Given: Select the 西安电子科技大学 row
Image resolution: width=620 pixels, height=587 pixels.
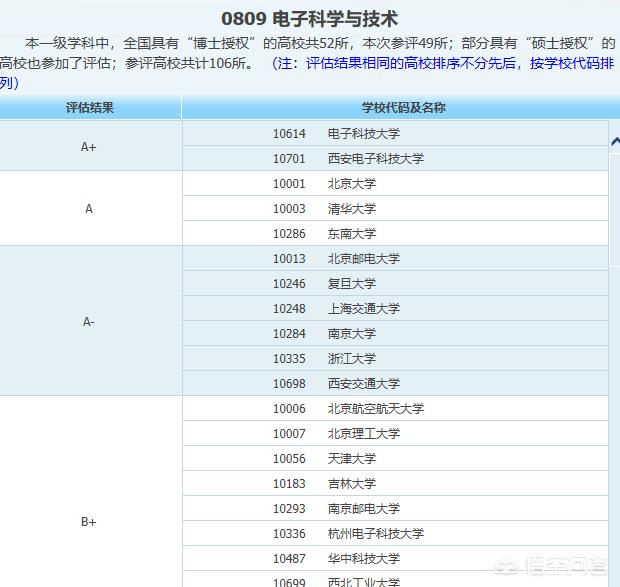Looking at the screenshot, I should pos(375,159).
